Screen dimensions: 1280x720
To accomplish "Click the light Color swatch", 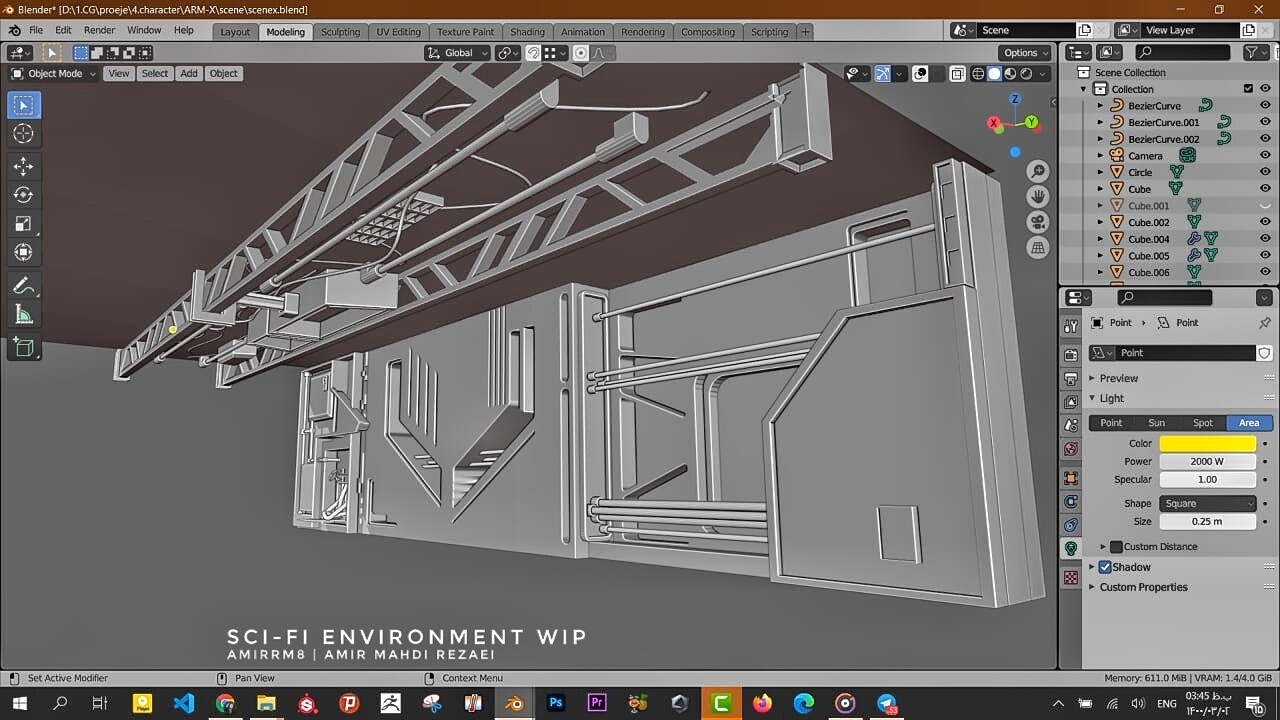I will pos(1207,443).
